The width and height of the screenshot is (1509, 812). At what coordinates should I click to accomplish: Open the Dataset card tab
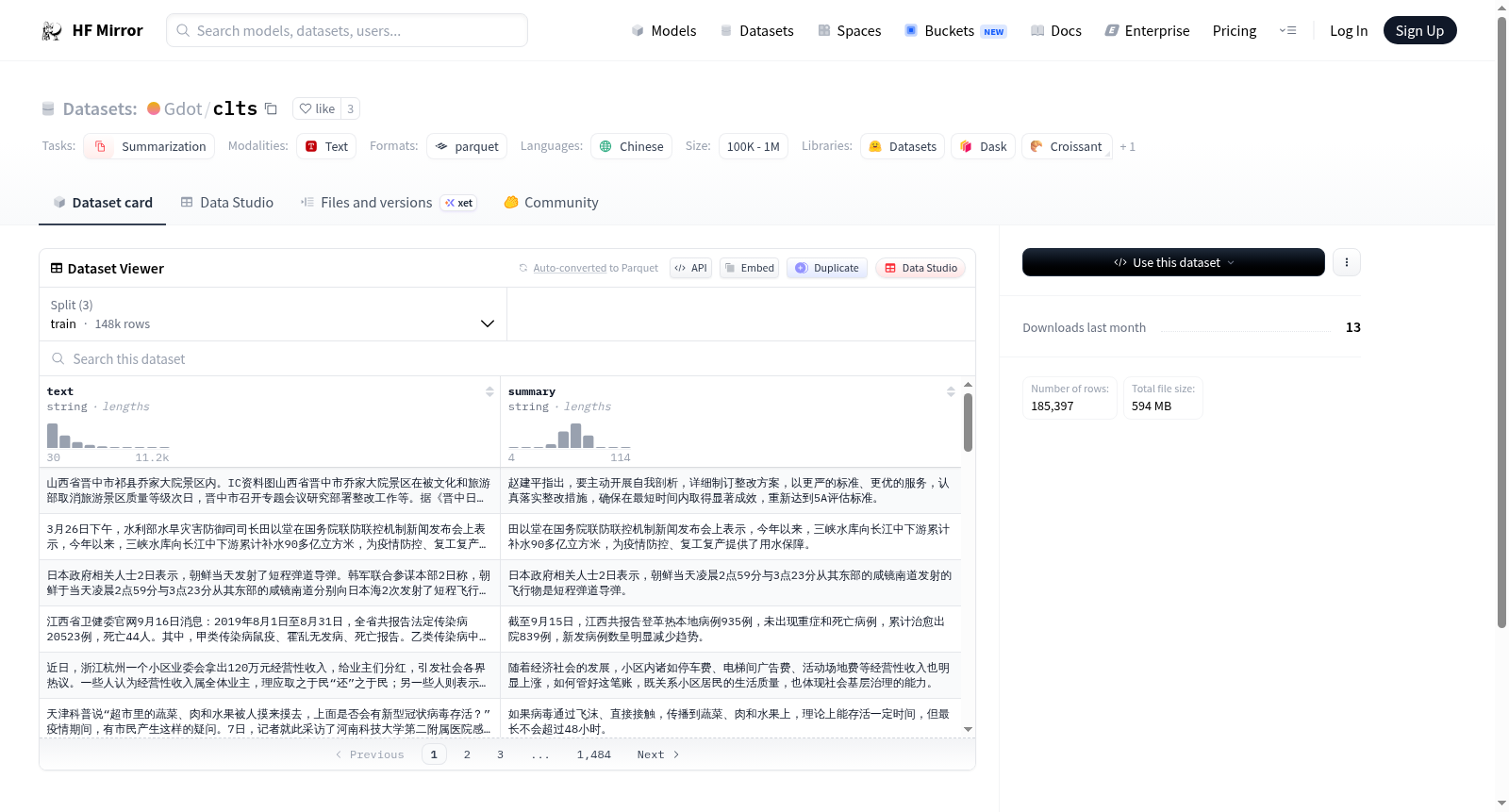[102, 203]
